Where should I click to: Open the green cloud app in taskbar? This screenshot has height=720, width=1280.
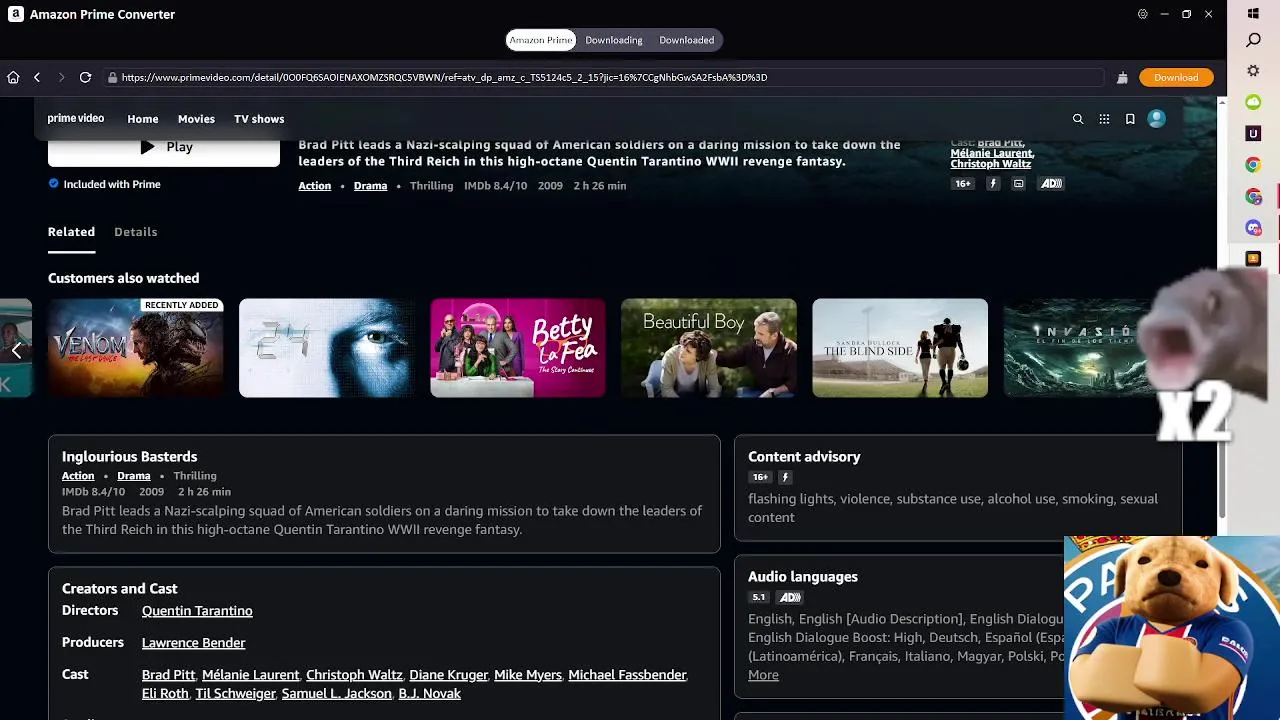click(1253, 102)
